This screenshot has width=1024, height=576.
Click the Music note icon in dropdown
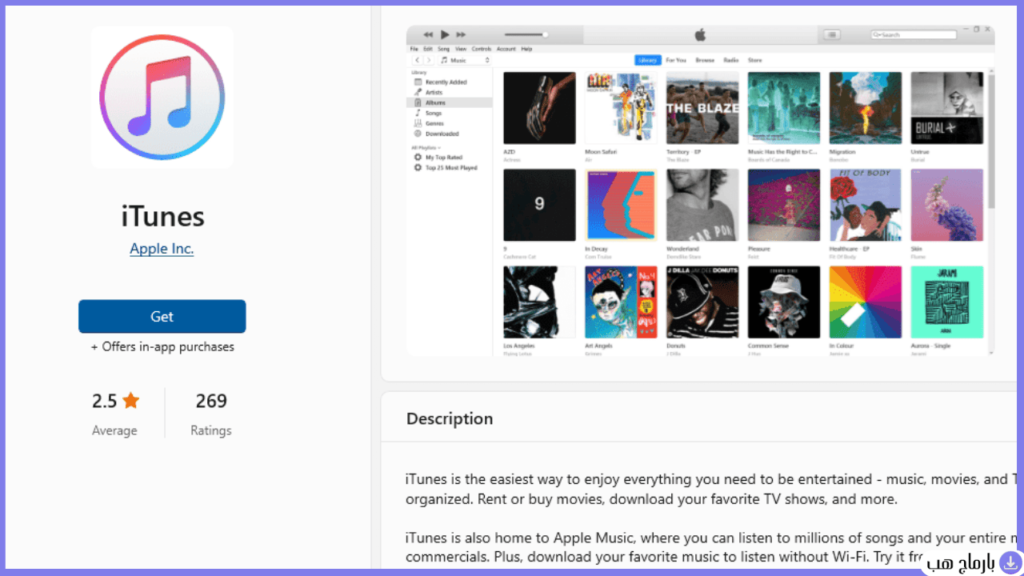pyautogui.click(x=444, y=60)
